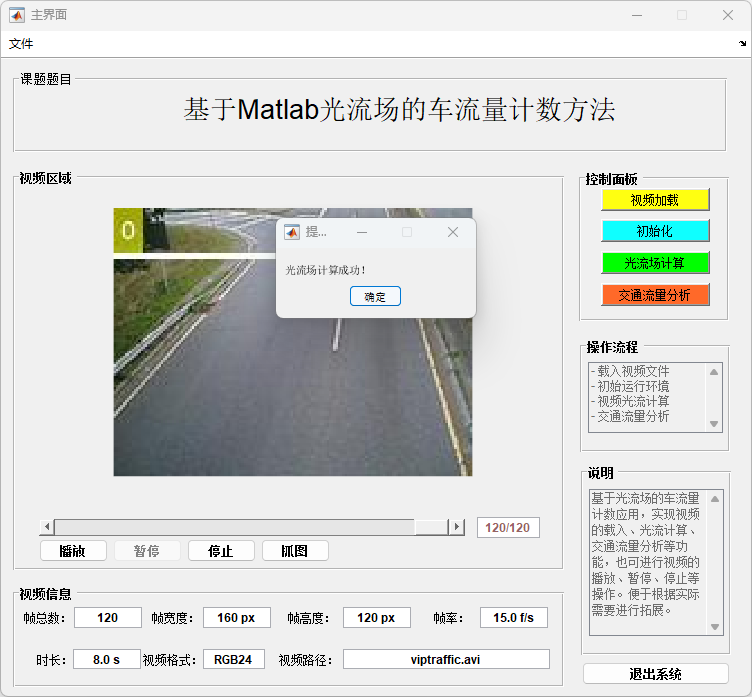Image resolution: width=752 pixels, height=697 pixels.
Task: Click the slider's left arrow button
Action: pos(46,527)
